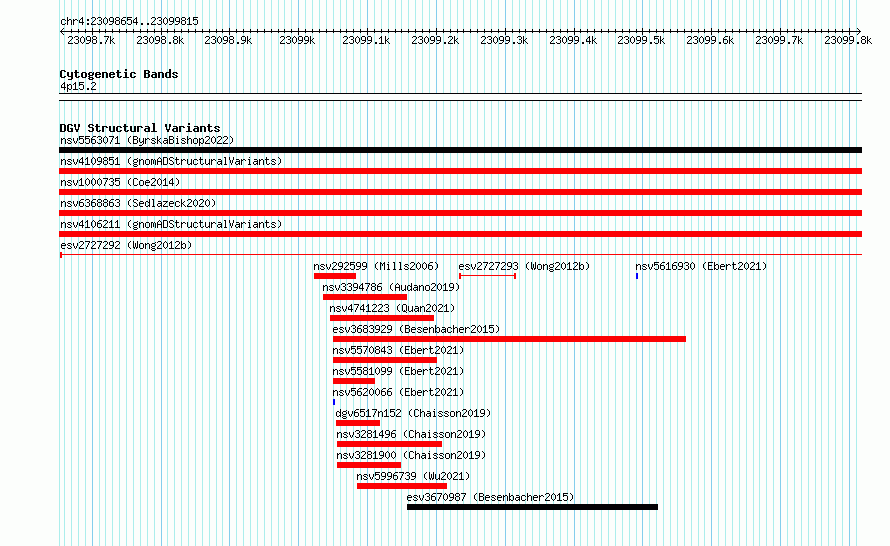This screenshot has width=890, height=546.
Task: Click the red nsv5581099 bar
Action: click(x=354, y=381)
